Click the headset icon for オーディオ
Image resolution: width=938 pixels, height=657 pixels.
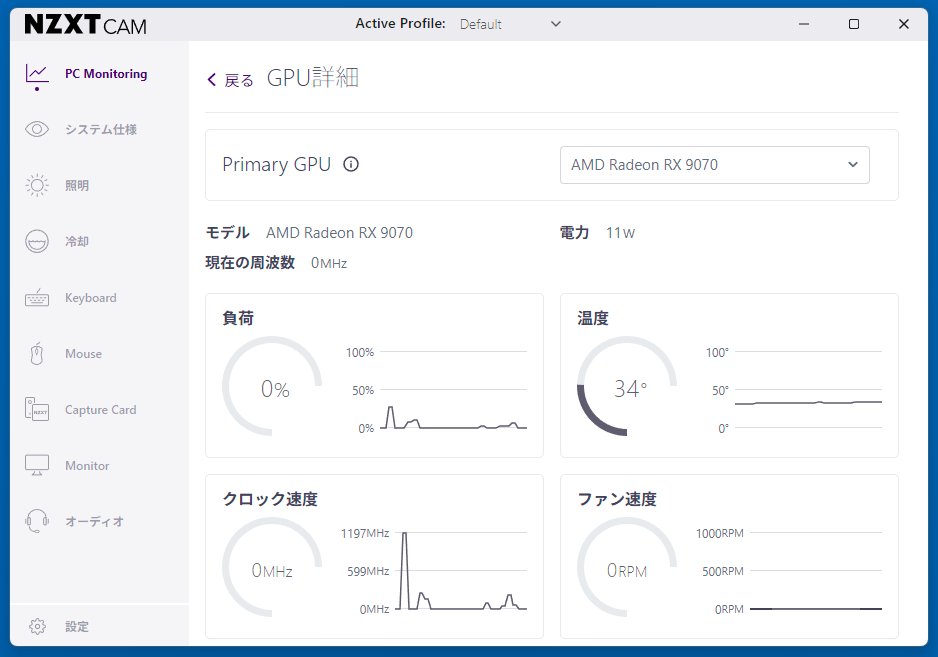tap(37, 521)
